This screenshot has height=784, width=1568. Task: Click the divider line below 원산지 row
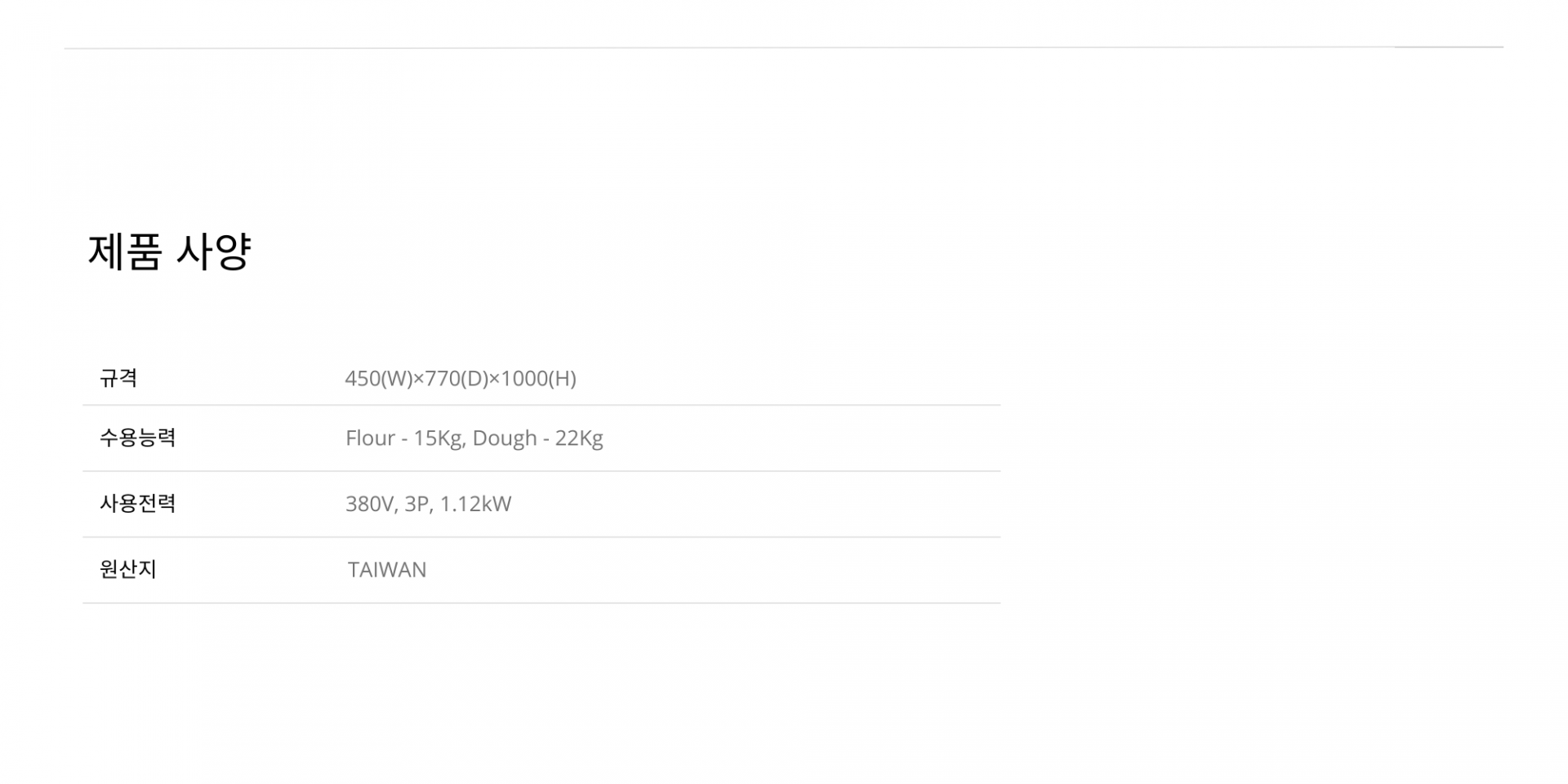point(541,604)
